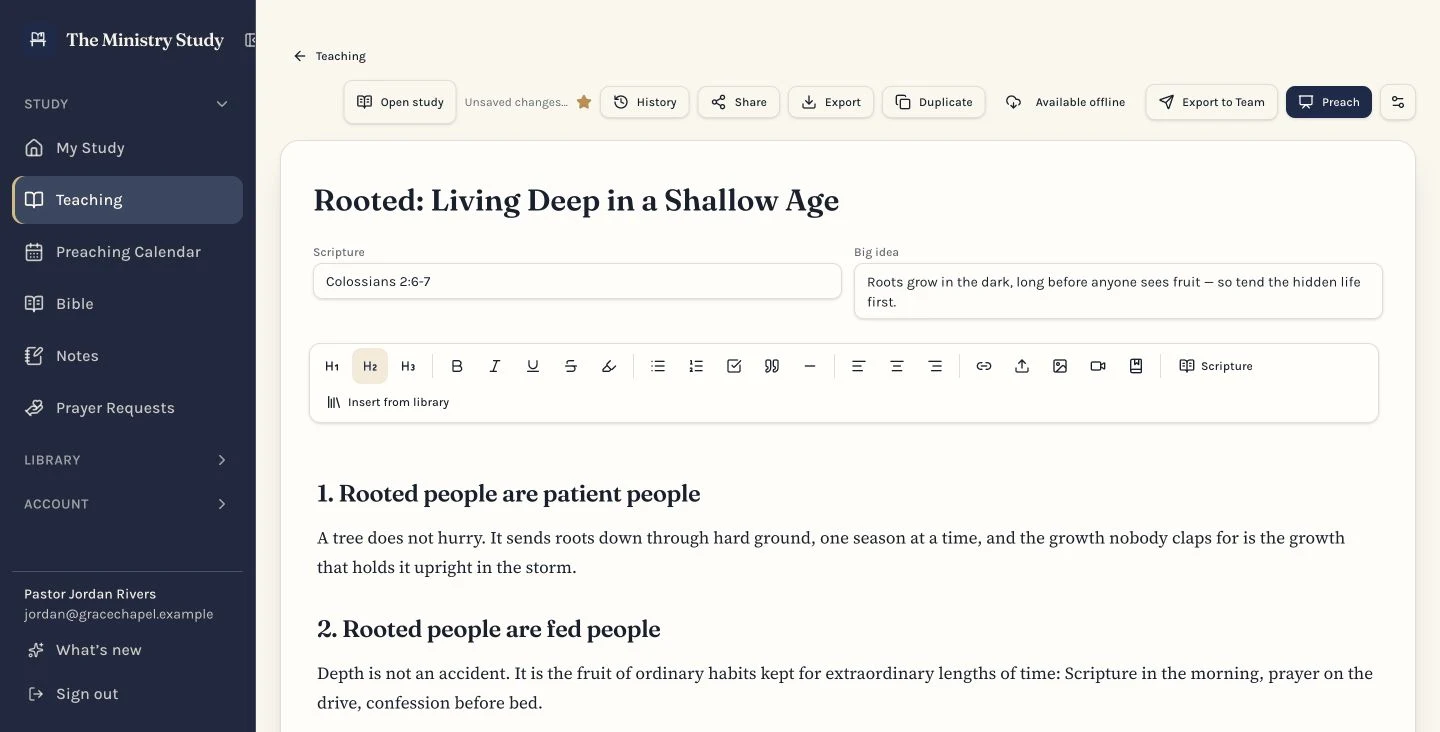Insert a horizontal rule

[x=810, y=366]
